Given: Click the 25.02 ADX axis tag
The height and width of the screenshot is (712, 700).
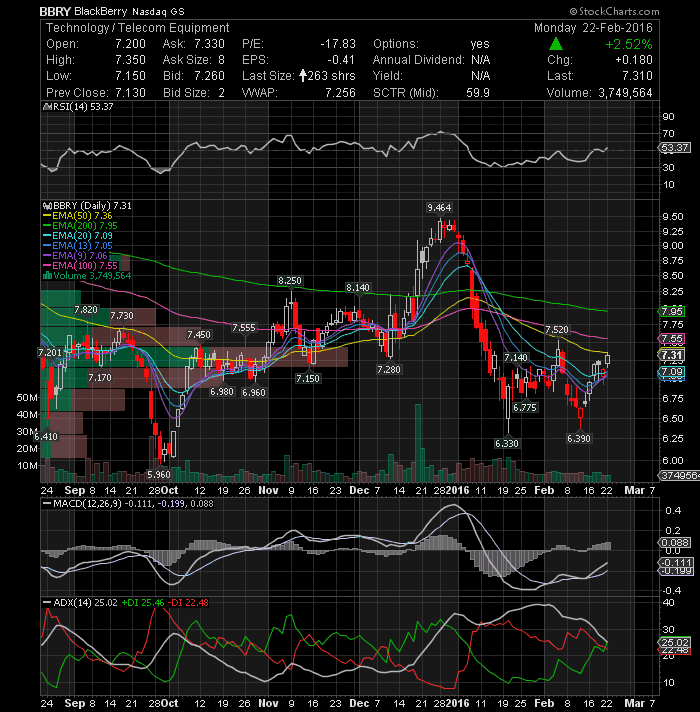Looking at the screenshot, I should coord(675,642).
